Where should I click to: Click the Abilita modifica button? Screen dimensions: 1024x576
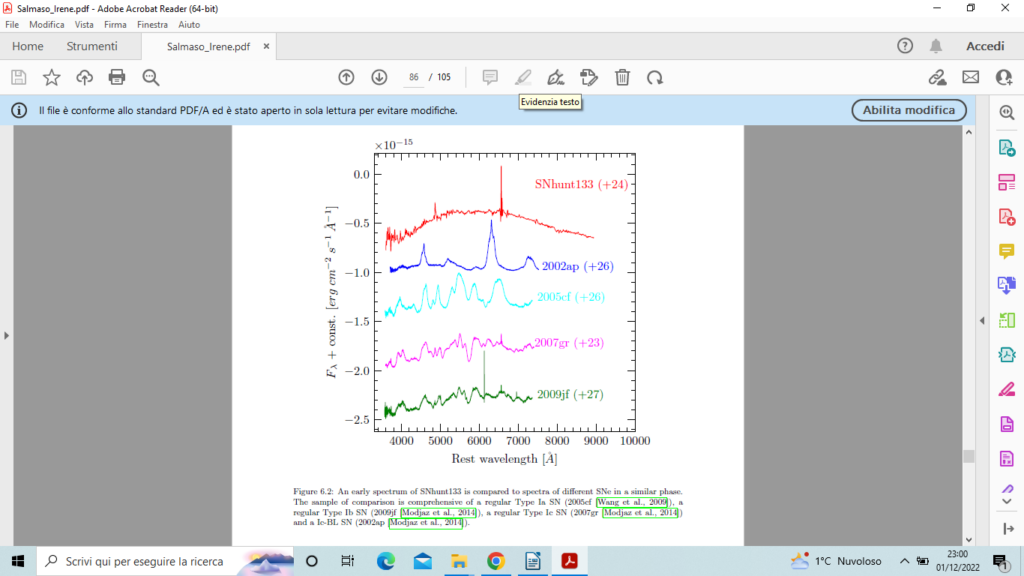[909, 110]
